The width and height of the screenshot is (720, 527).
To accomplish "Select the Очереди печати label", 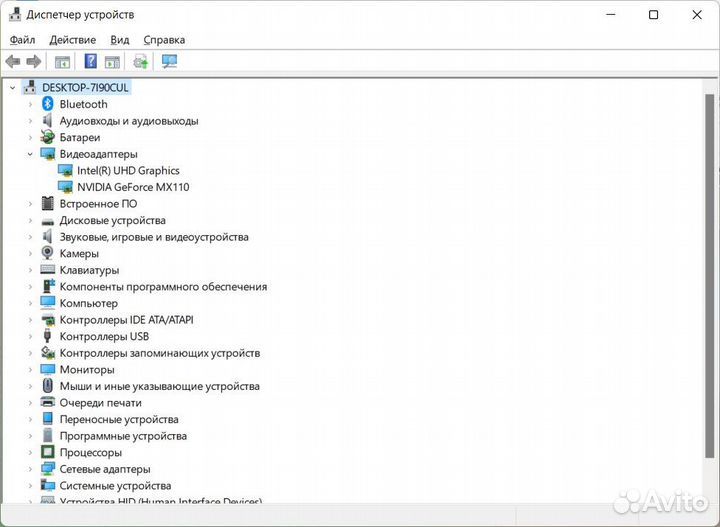I will click(x=101, y=403).
